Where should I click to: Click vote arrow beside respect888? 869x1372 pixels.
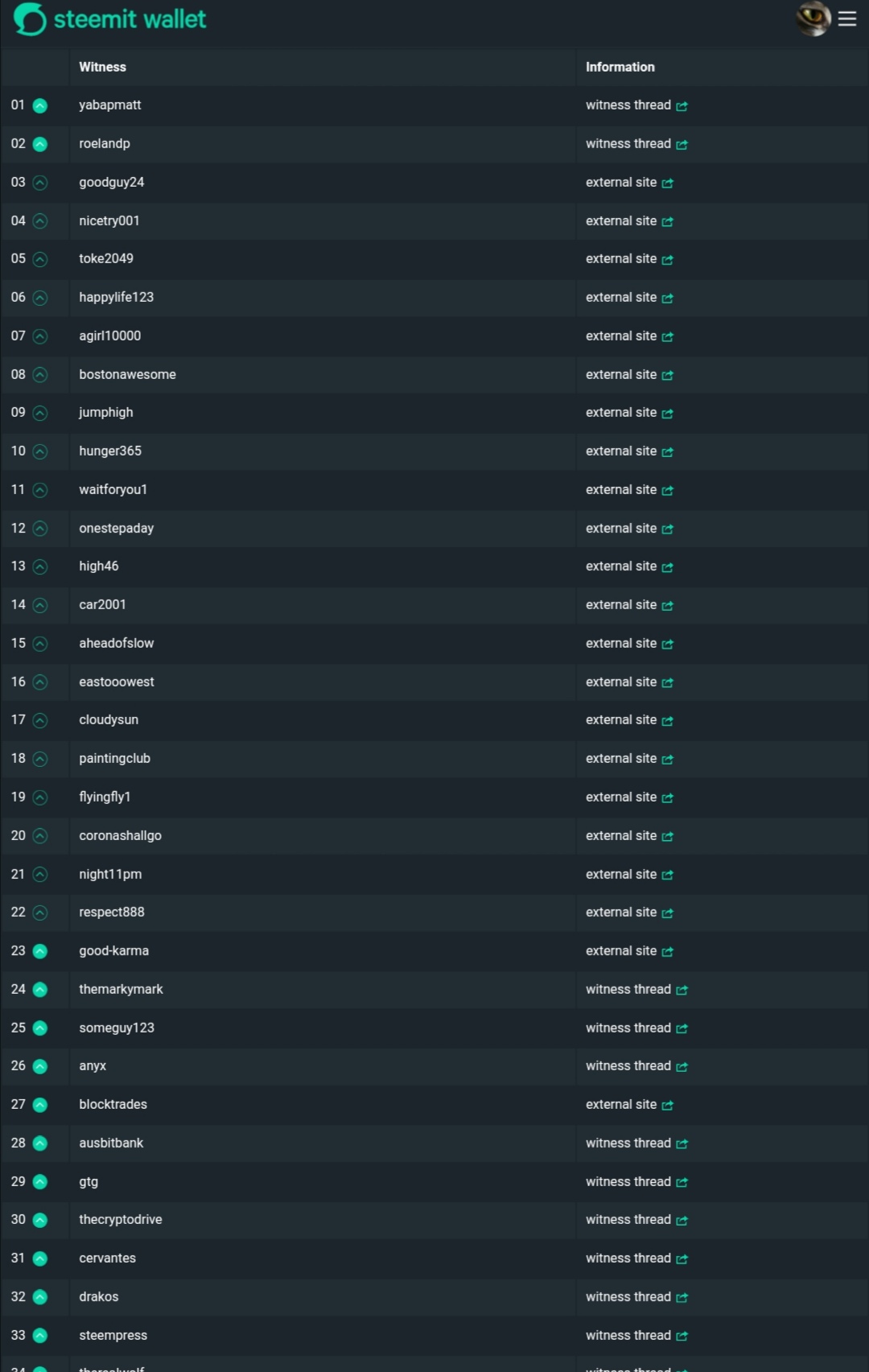coord(40,913)
